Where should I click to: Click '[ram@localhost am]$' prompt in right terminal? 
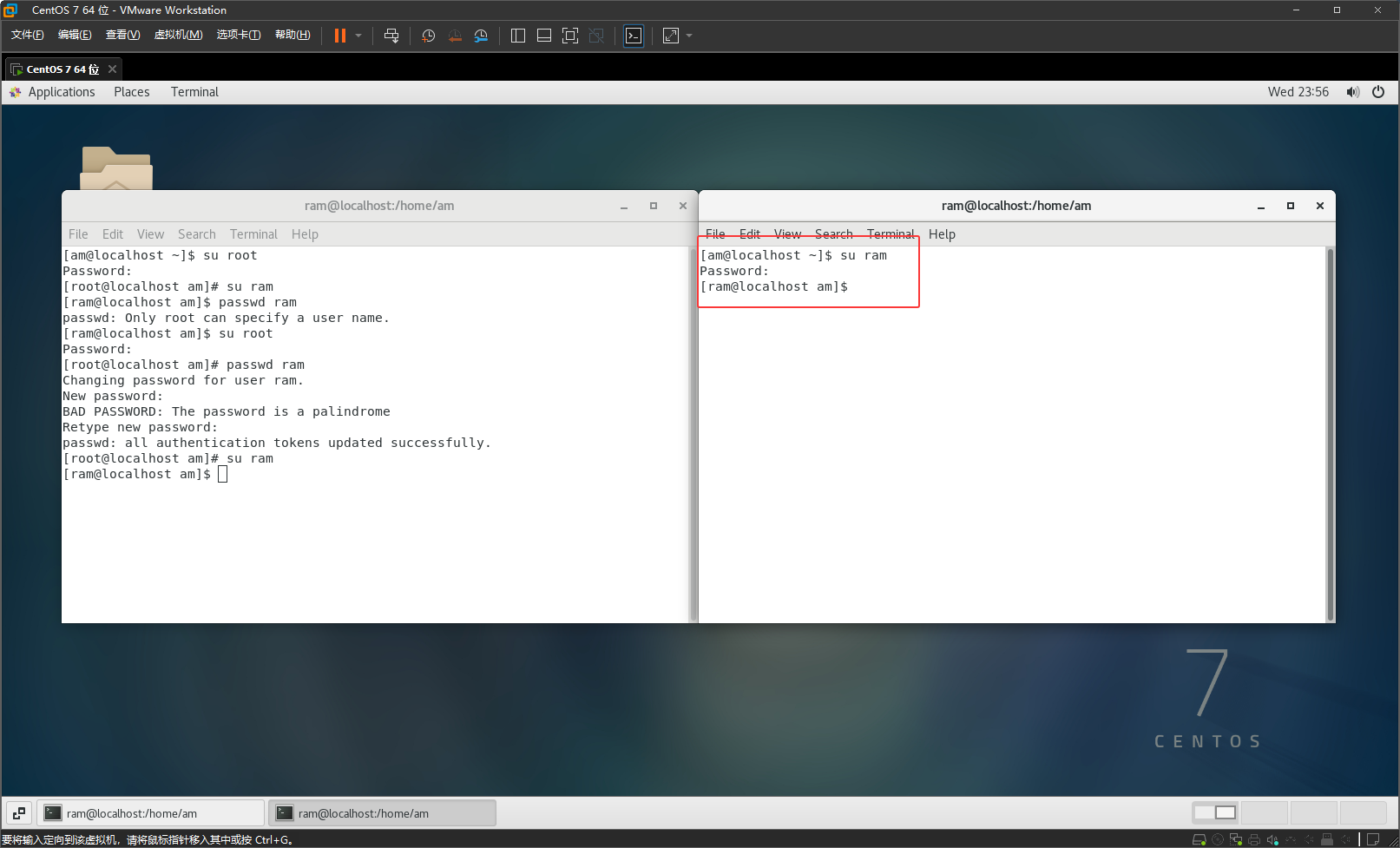774,286
